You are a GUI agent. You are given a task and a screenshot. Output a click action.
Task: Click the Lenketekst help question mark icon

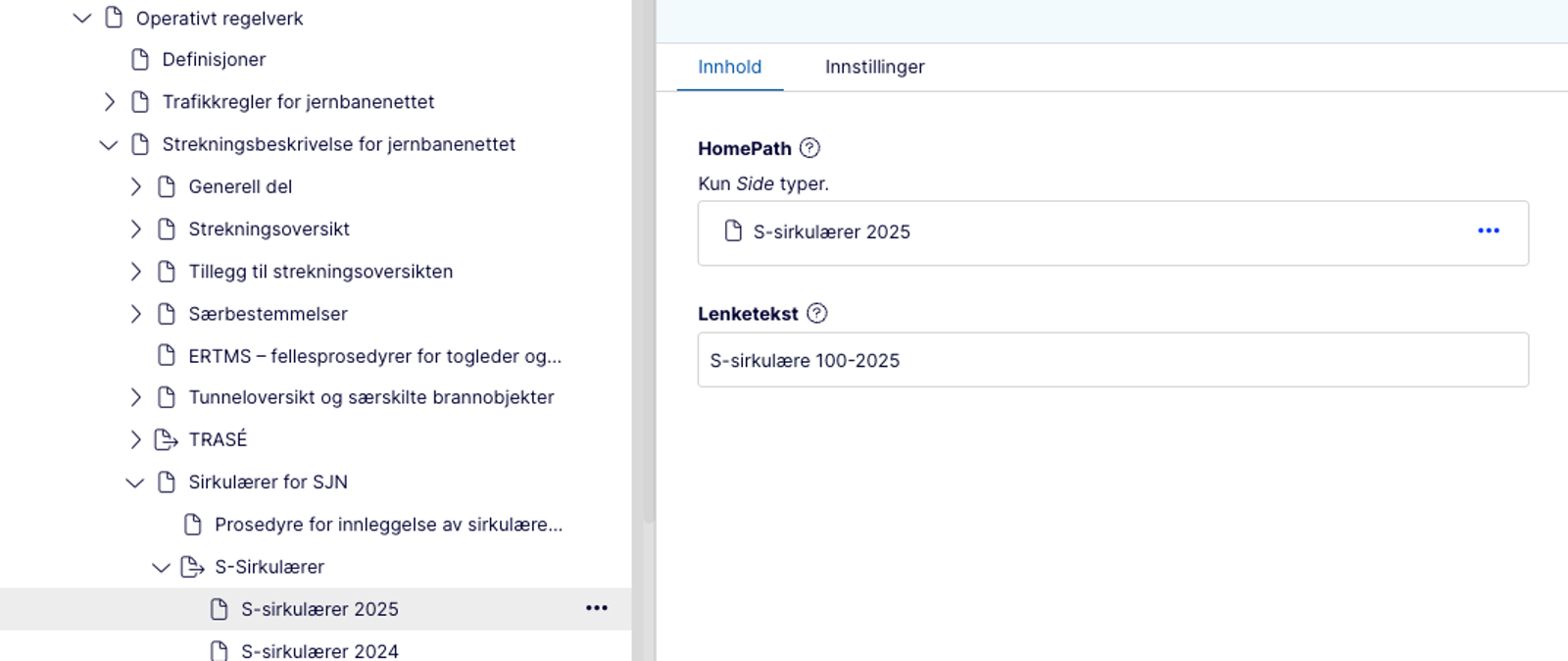[x=816, y=313]
